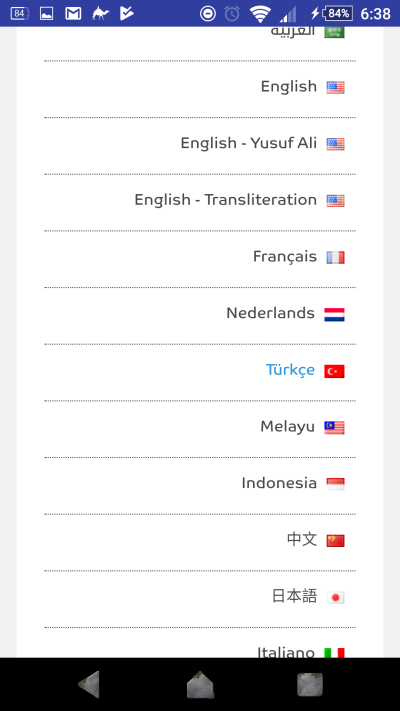400x711 pixels.
Task: Pick Melayu language entry
Action: (x=200, y=429)
